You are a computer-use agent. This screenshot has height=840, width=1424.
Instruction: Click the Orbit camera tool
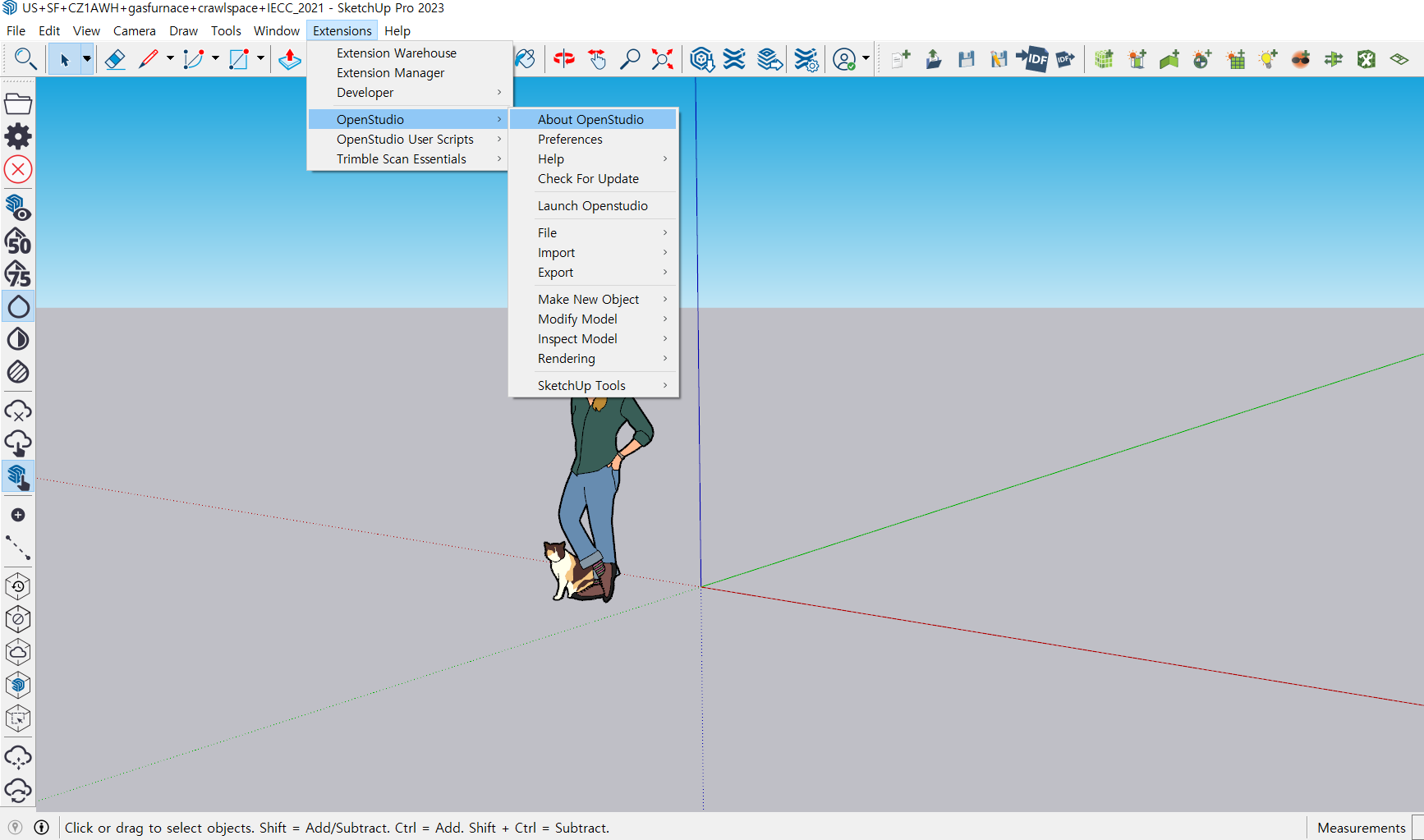564,59
